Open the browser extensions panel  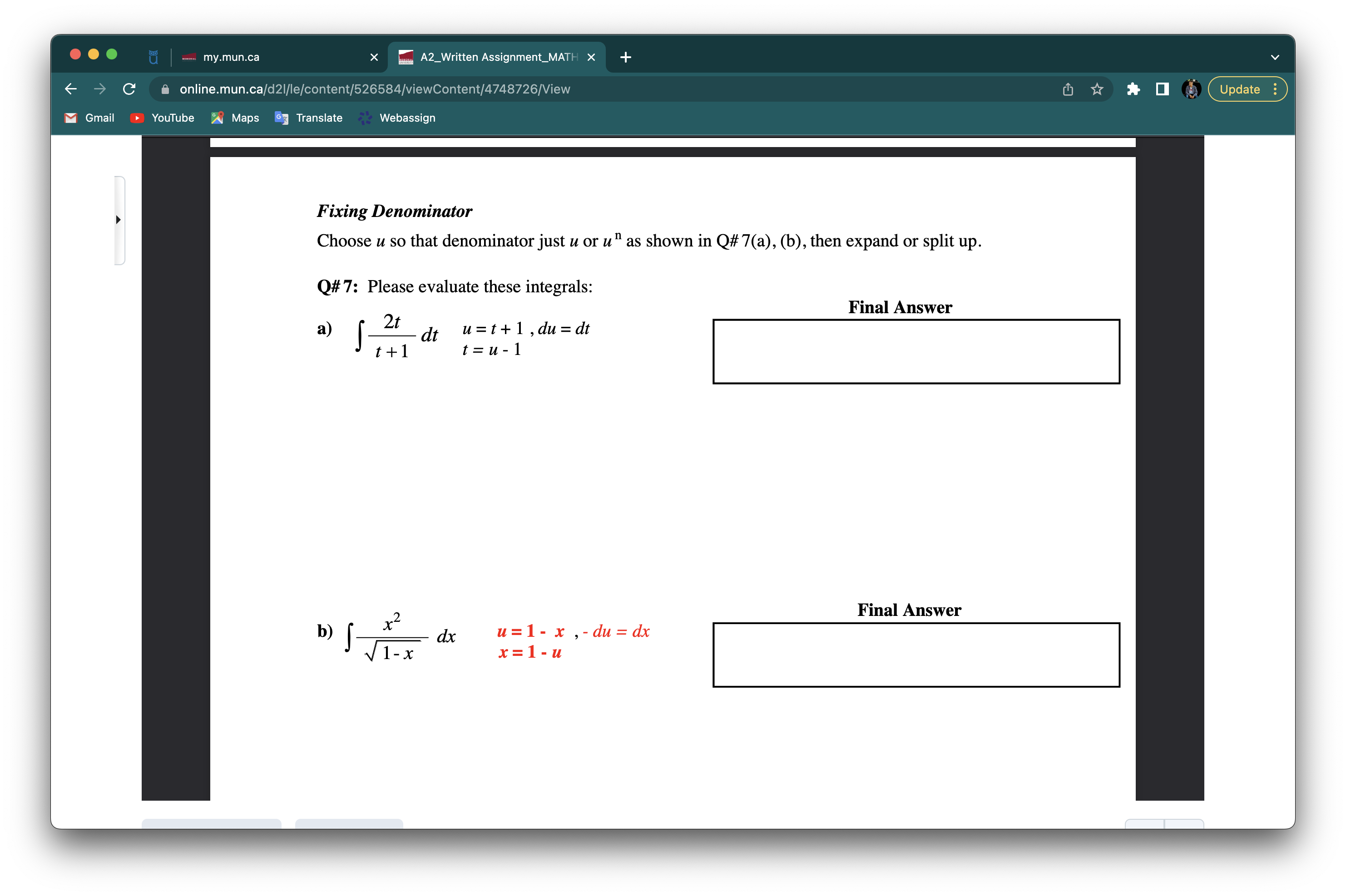tap(1133, 89)
